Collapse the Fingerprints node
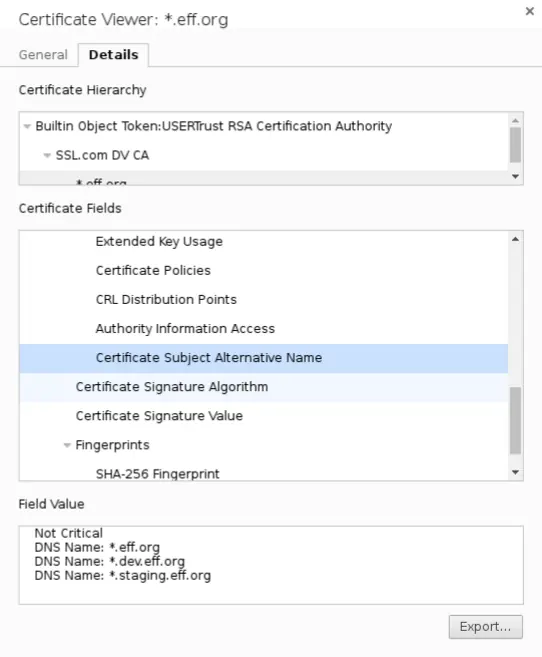Viewport: 542px width, 657px height. 67,445
